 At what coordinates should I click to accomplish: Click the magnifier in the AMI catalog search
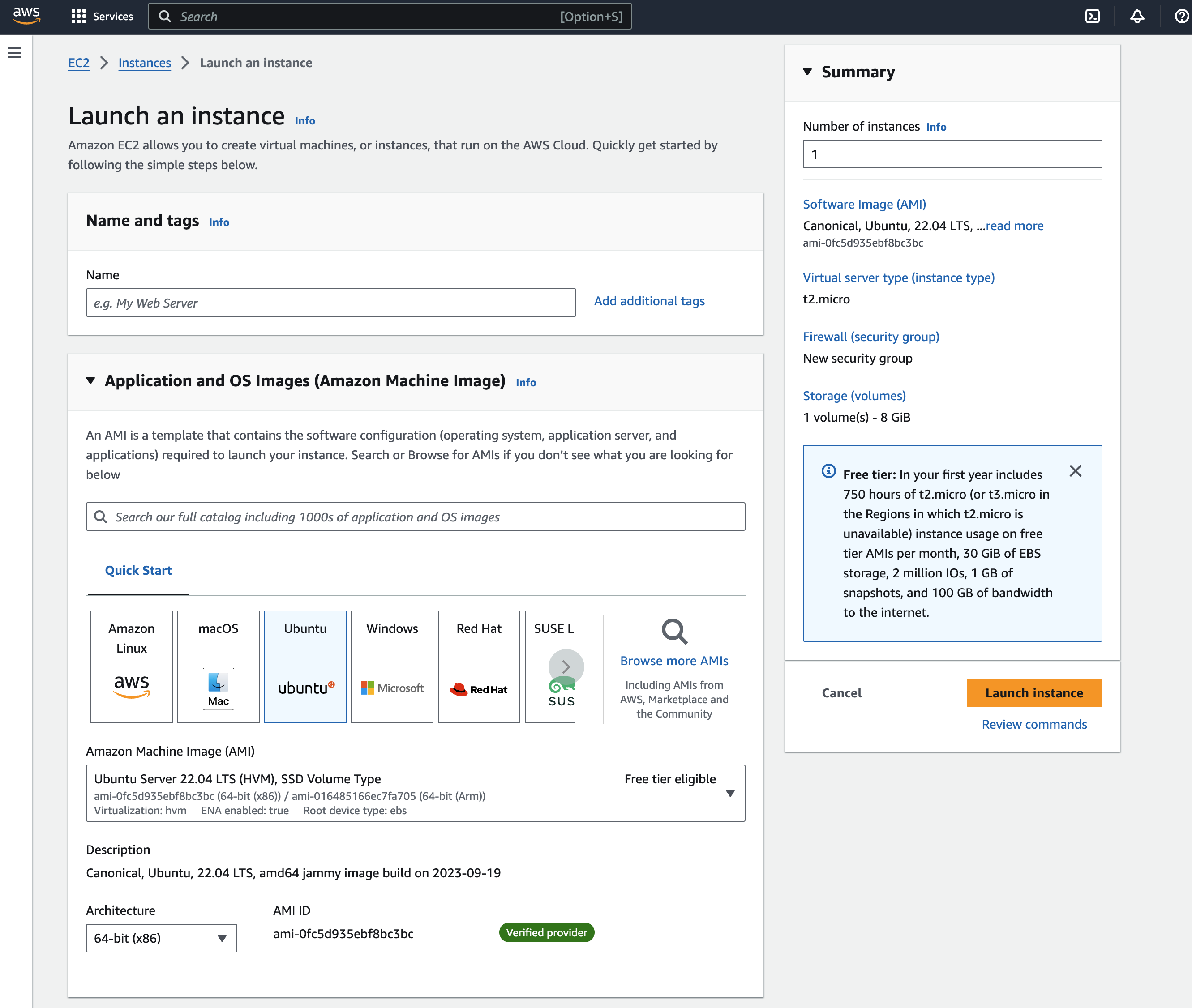coord(101,517)
